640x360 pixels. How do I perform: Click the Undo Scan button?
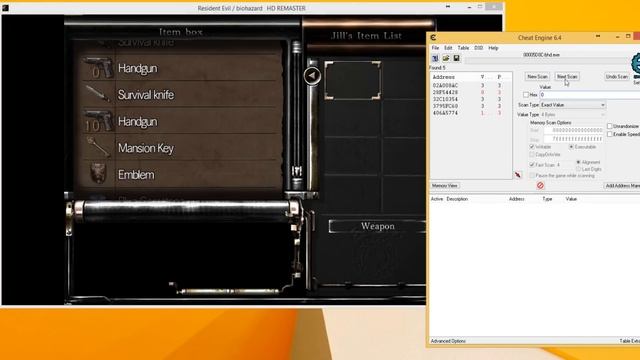point(617,77)
